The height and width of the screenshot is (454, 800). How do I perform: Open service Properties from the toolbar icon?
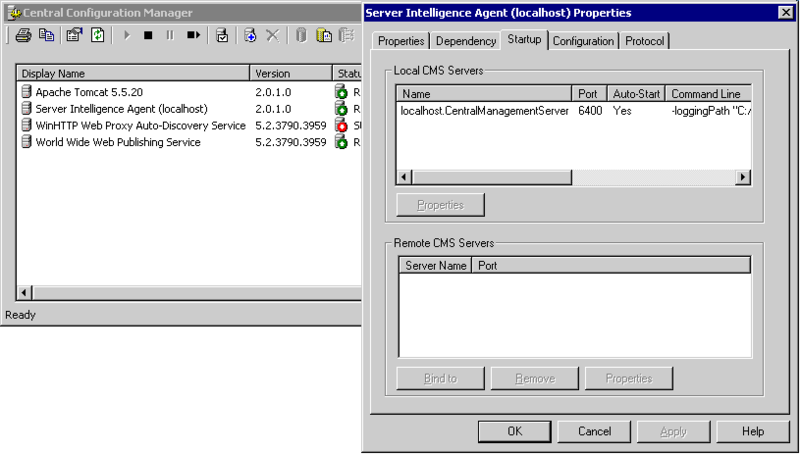[74, 35]
